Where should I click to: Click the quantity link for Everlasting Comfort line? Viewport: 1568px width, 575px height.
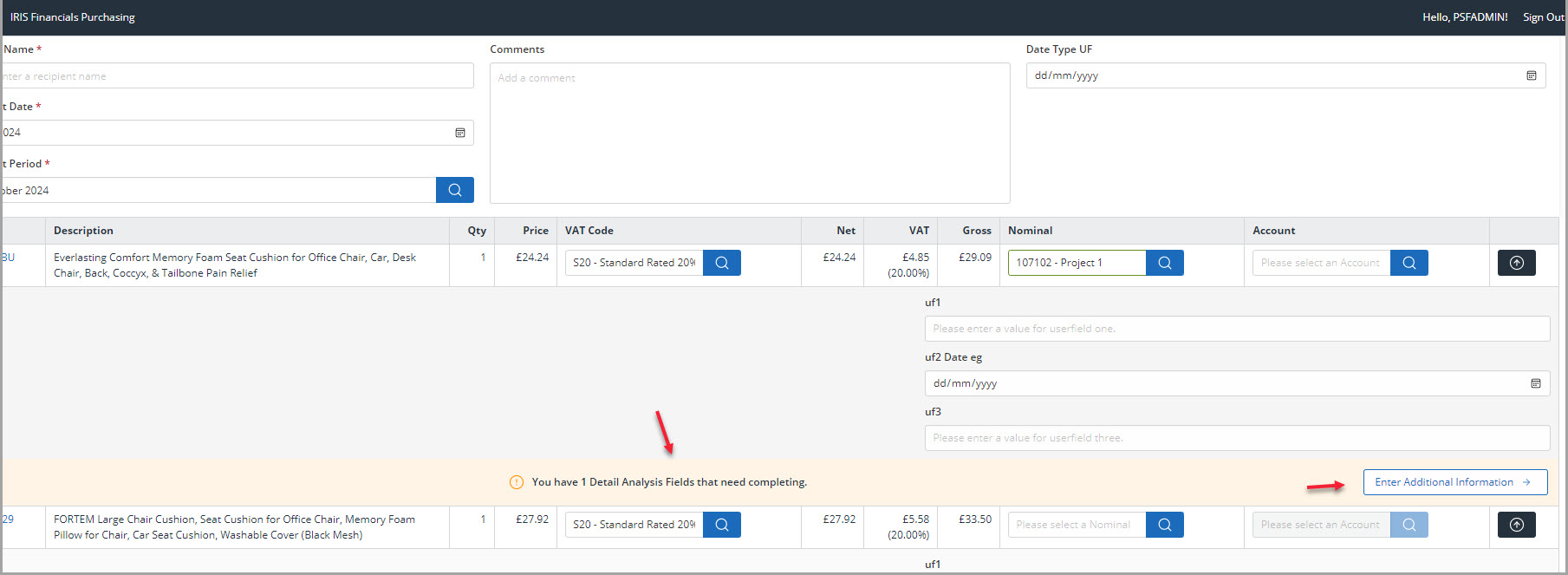483,258
